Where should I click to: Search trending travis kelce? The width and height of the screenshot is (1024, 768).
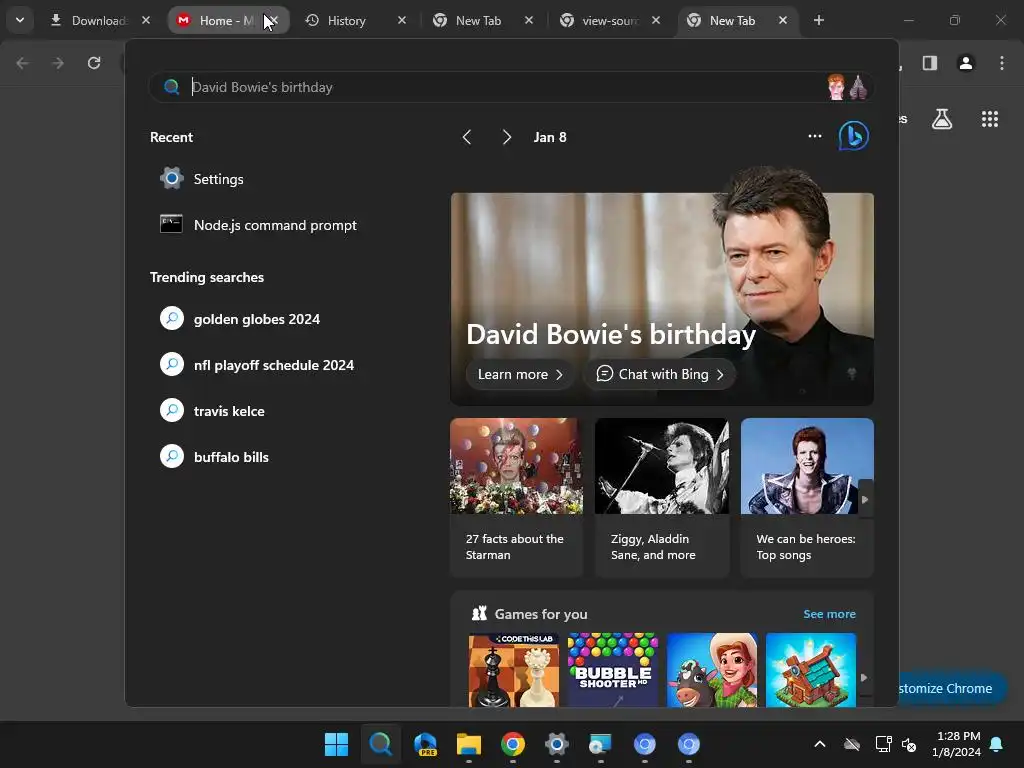[x=287, y=411]
